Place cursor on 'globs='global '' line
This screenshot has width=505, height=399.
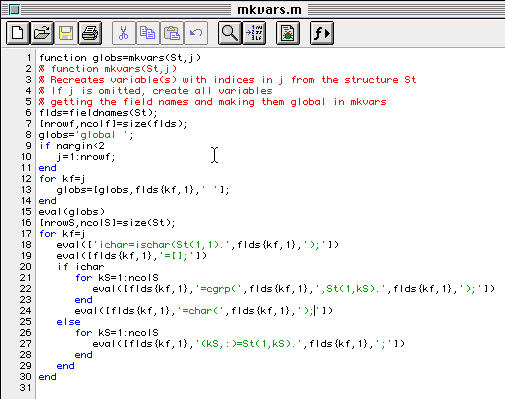pyautogui.click(x=86, y=135)
